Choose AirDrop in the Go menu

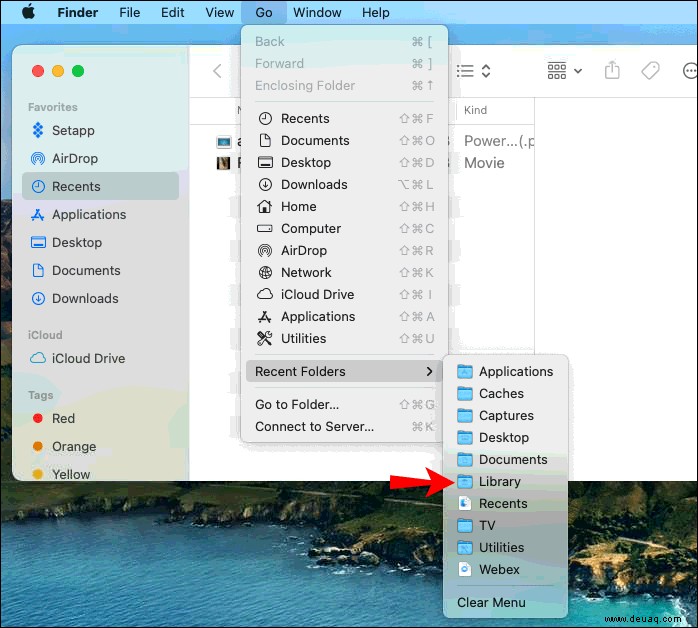[345, 251]
